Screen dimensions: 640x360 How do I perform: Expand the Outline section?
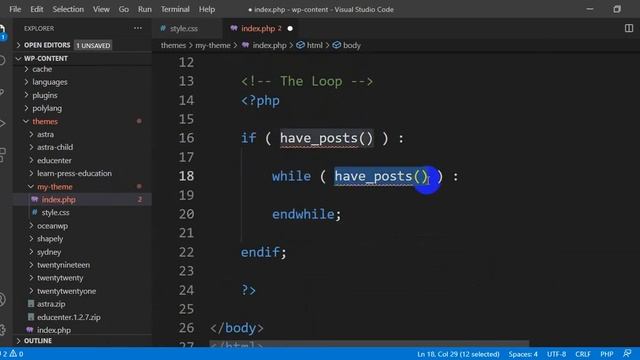point(38,341)
